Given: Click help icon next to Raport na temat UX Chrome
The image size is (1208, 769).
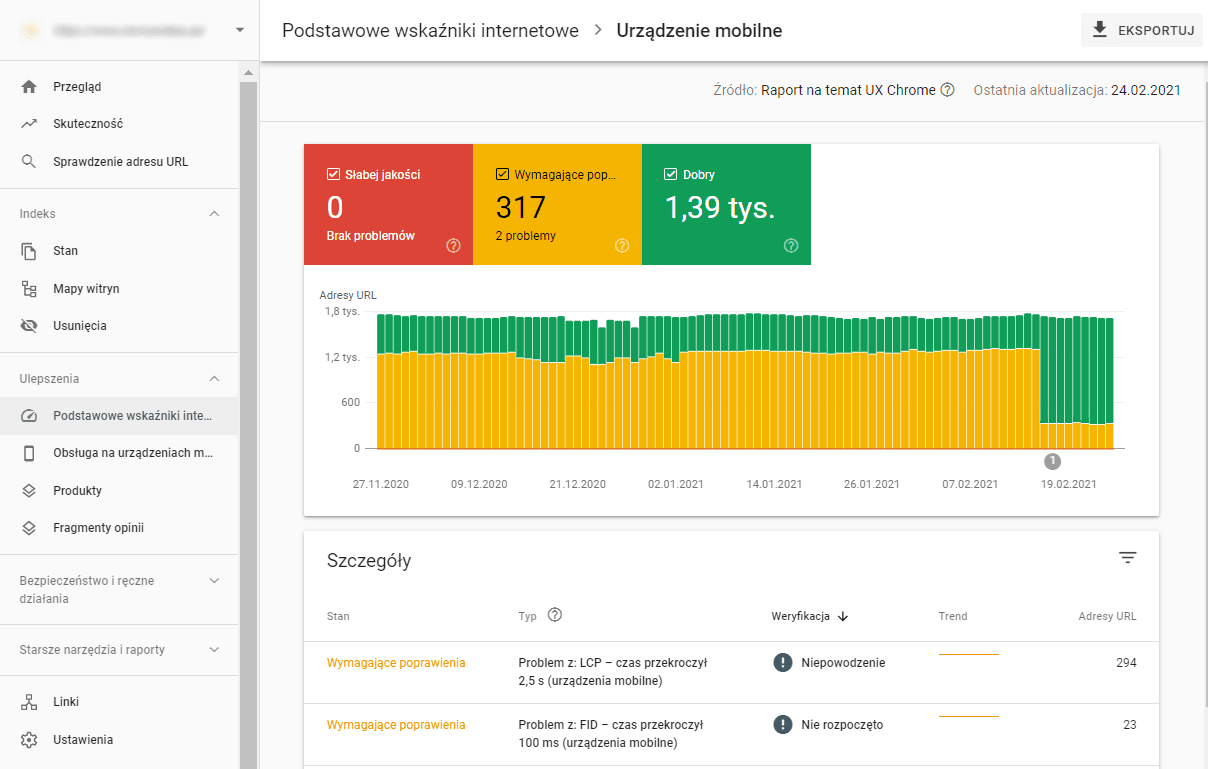Looking at the screenshot, I should (x=947, y=90).
